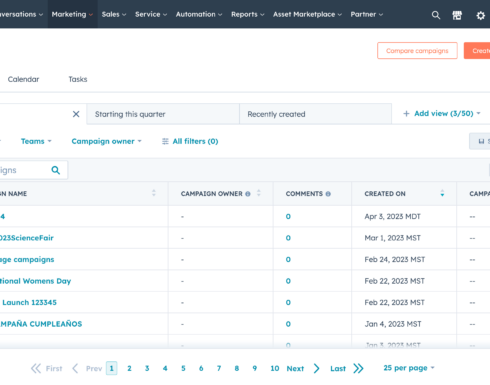Open the International Womens Day campaign
This screenshot has height=385, width=490.
click(x=35, y=281)
